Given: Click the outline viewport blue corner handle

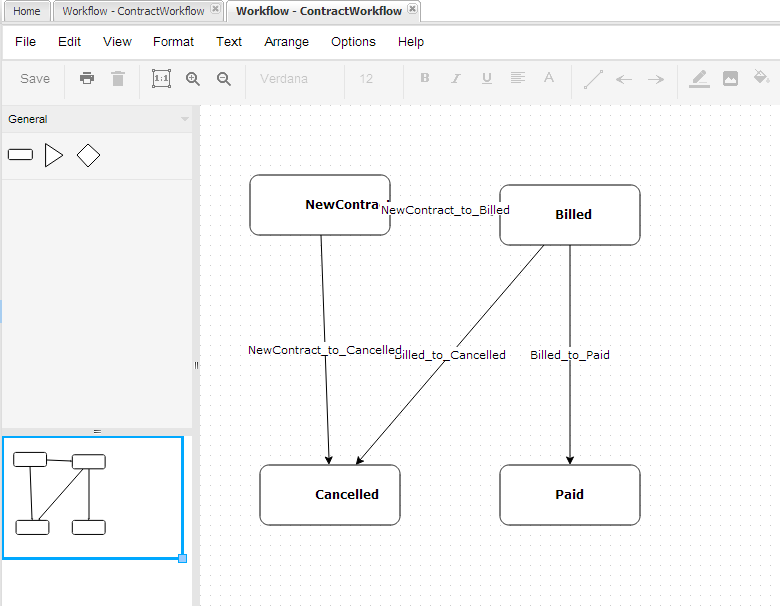Looking at the screenshot, I should (183, 559).
